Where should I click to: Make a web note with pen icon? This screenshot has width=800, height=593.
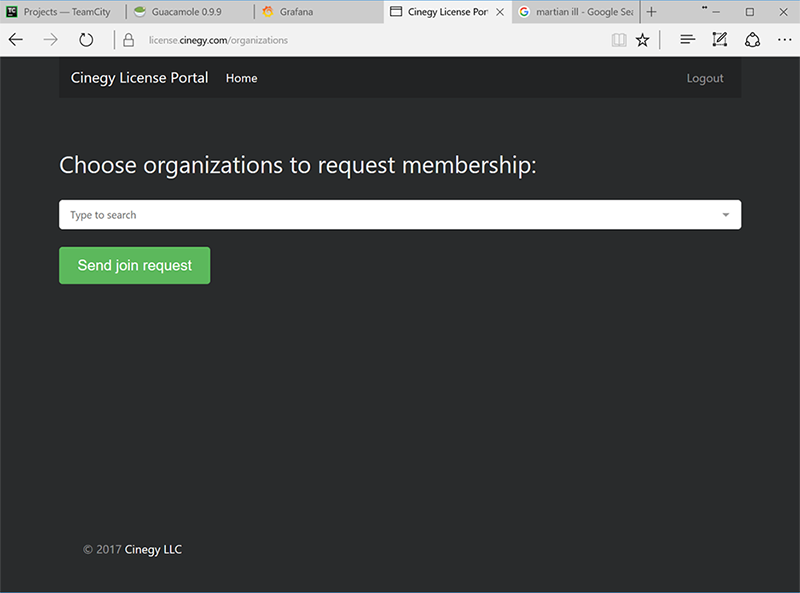(719, 39)
